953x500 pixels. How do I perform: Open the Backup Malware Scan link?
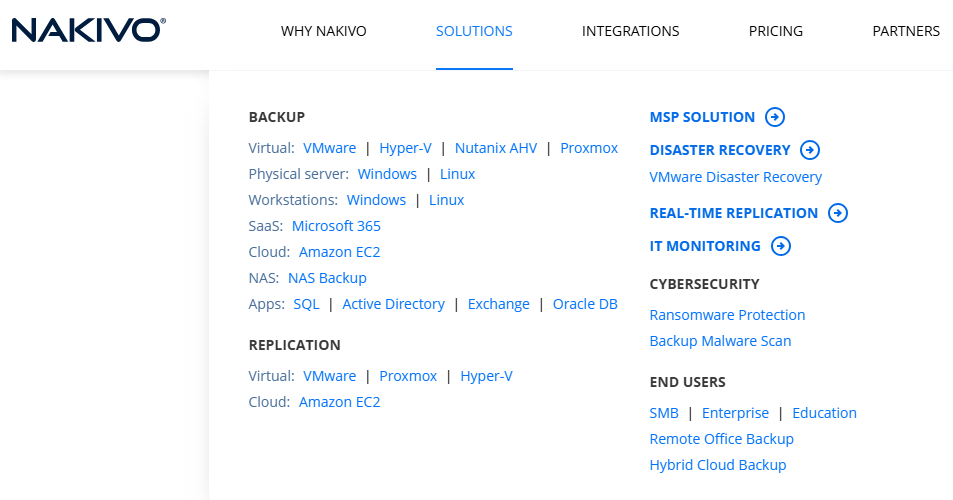[720, 341]
